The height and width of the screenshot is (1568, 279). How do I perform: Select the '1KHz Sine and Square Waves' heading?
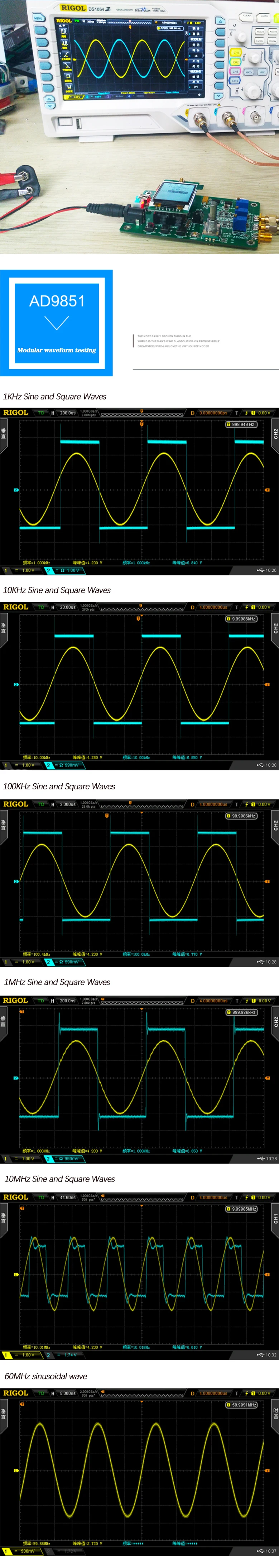(x=55, y=396)
